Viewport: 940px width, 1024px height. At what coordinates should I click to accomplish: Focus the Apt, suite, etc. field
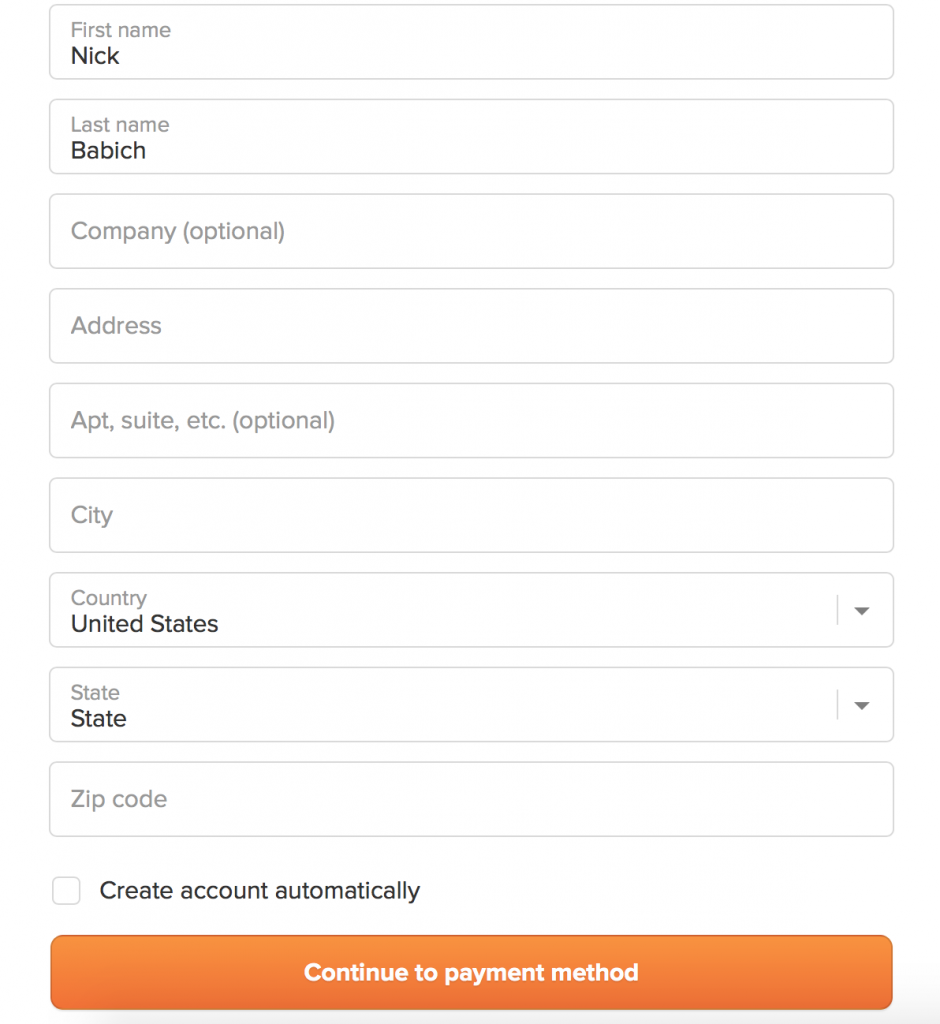point(470,421)
